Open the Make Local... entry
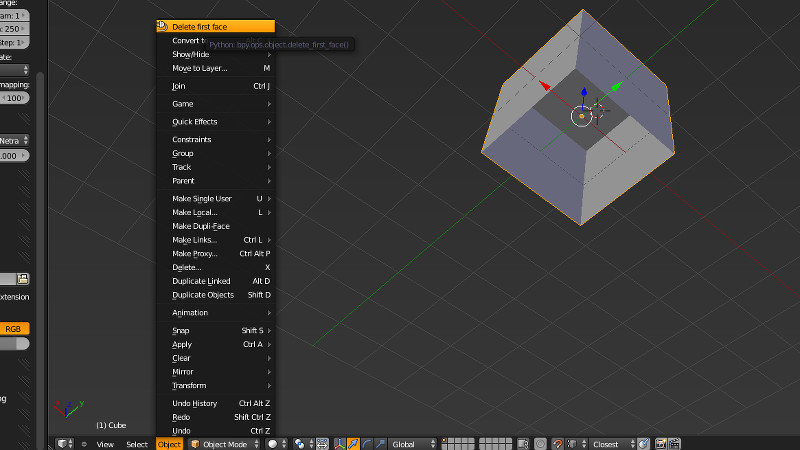The height and width of the screenshot is (450, 800). 215,212
